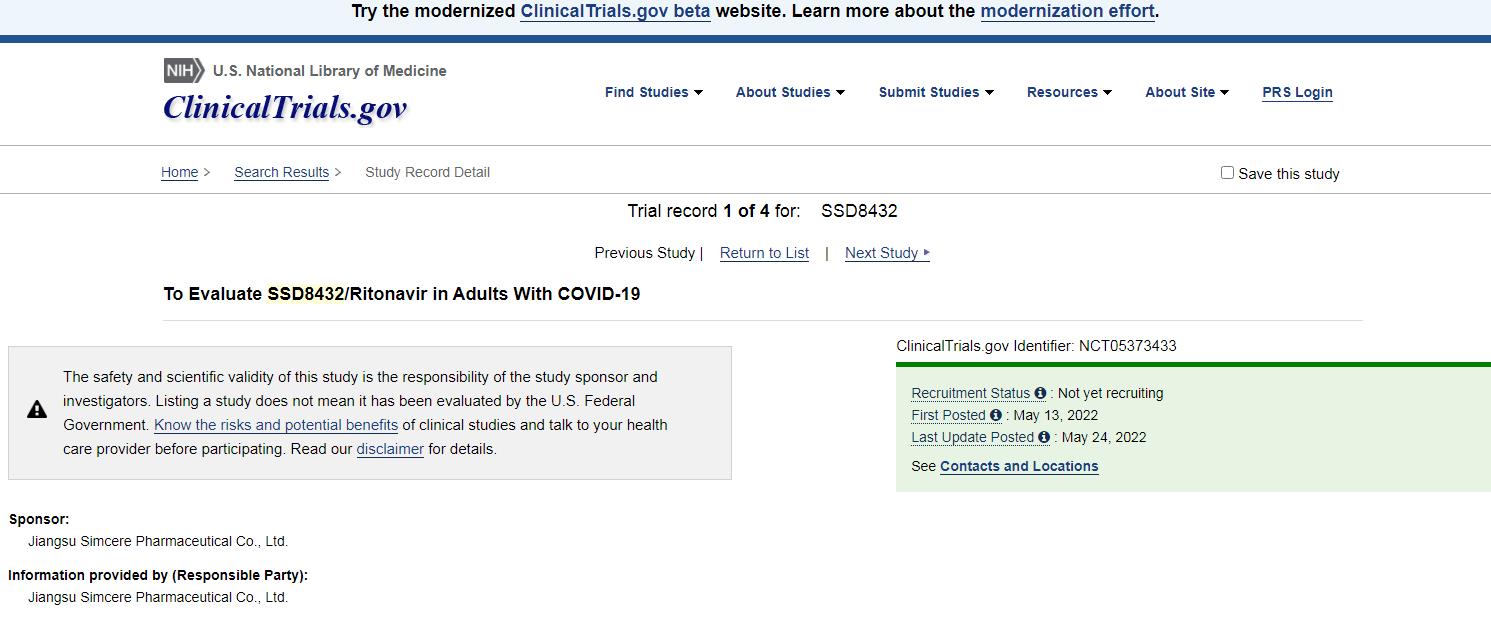Open the Contacts and Locations link

(1019, 466)
